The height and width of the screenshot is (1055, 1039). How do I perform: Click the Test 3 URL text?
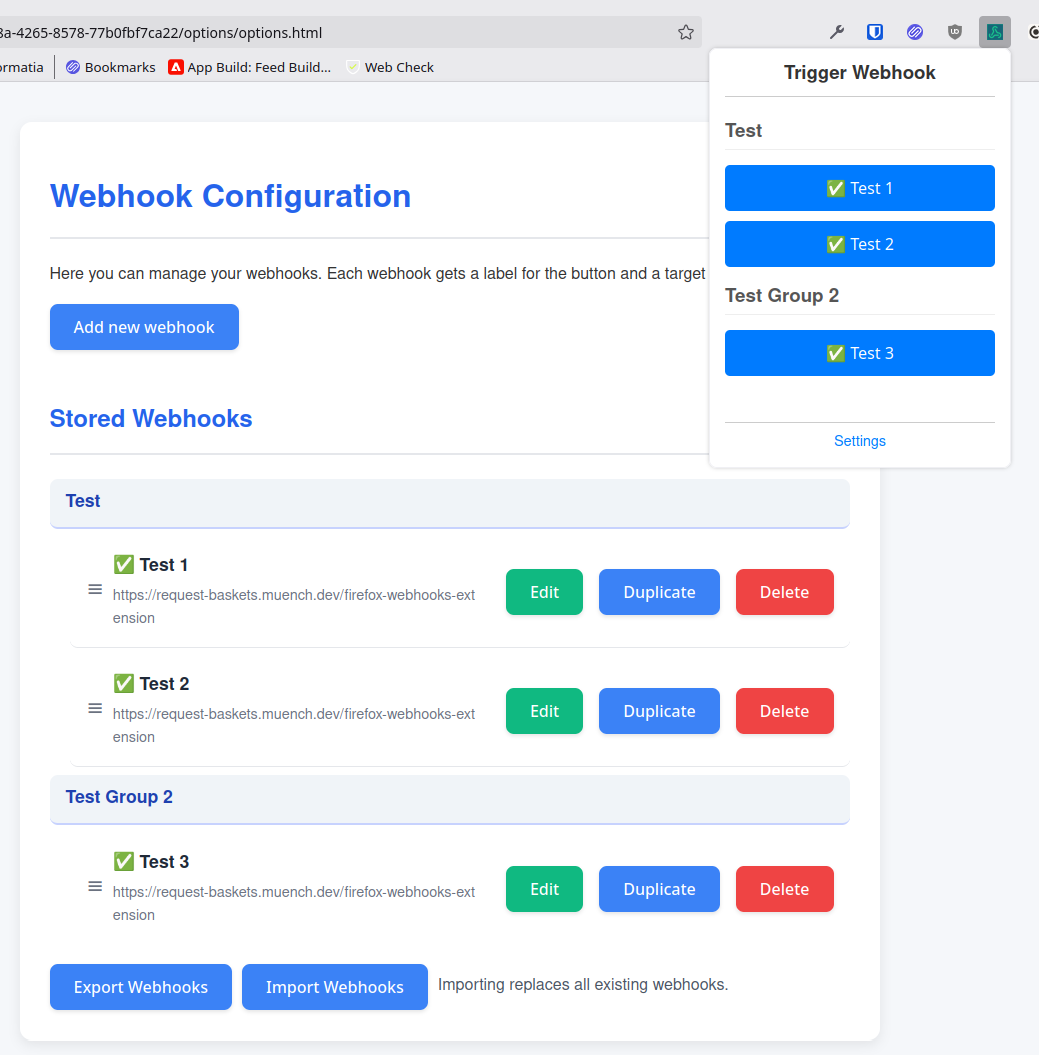[x=294, y=903]
